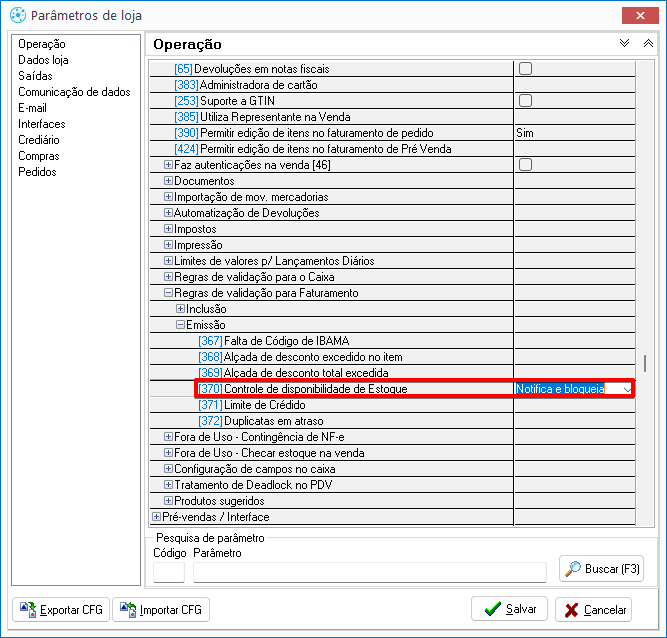The width and height of the screenshot is (667, 638).
Task: Save parameters with the Salvar button
Action: point(509,609)
